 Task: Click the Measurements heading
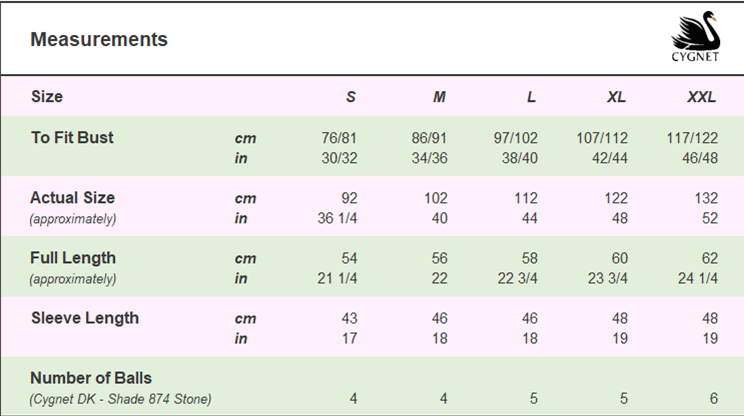(99, 39)
